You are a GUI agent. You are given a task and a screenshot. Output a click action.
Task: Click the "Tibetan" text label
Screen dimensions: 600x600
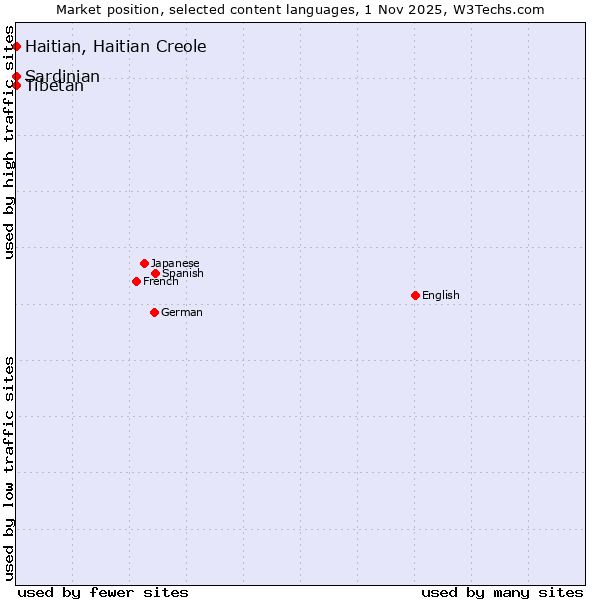(x=55, y=87)
